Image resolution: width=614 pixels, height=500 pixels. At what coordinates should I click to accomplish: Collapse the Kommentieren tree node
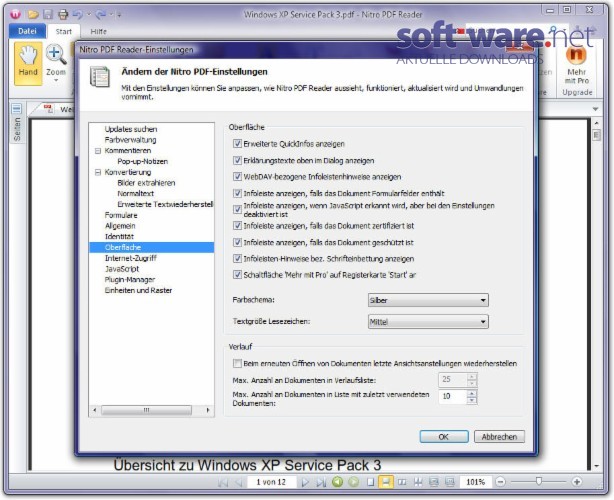pyautogui.click(x=98, y=151)
